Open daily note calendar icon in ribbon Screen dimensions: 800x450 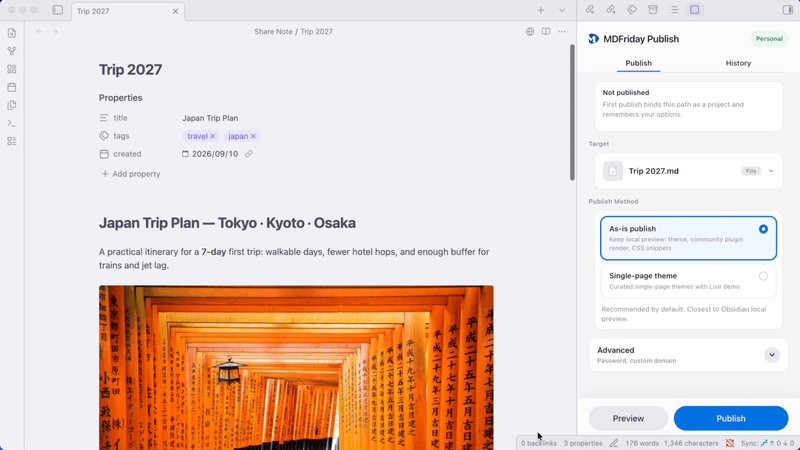[x=12, y=87]
